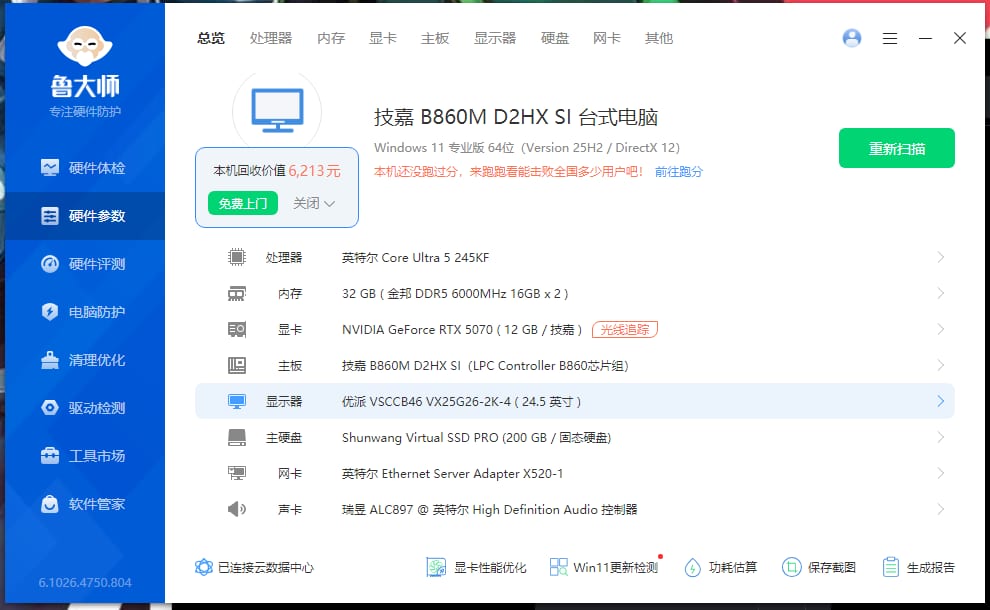This screenshot has height=610, width=990.
Task: Select text NVIDIA GeForce RTX 5070
Action: 417,330
